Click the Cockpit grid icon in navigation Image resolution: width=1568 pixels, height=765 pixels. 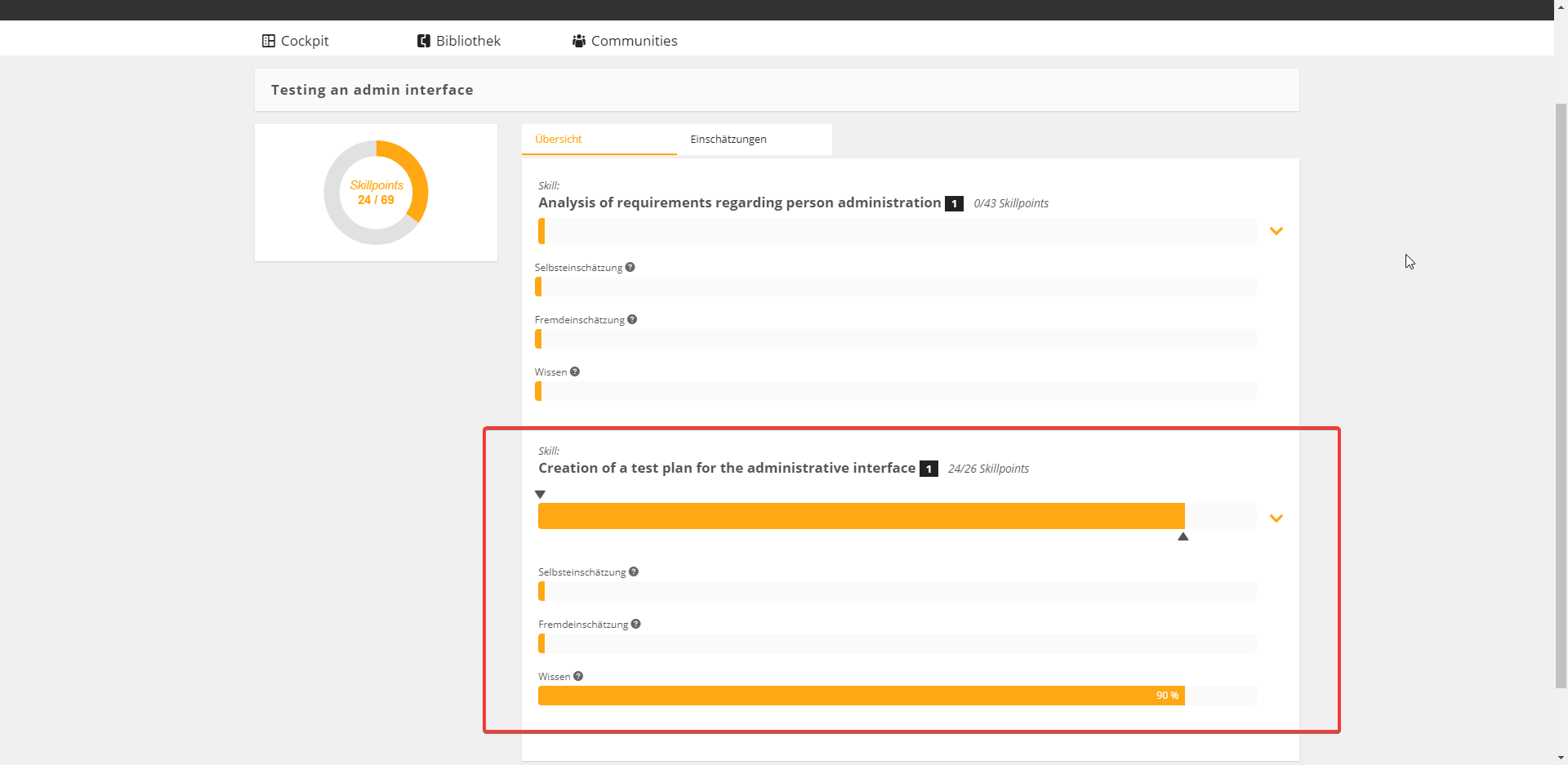[x=268, y=41]
